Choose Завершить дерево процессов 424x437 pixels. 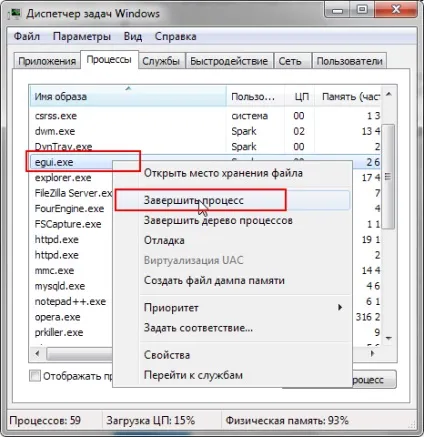(x=232, y=220)
